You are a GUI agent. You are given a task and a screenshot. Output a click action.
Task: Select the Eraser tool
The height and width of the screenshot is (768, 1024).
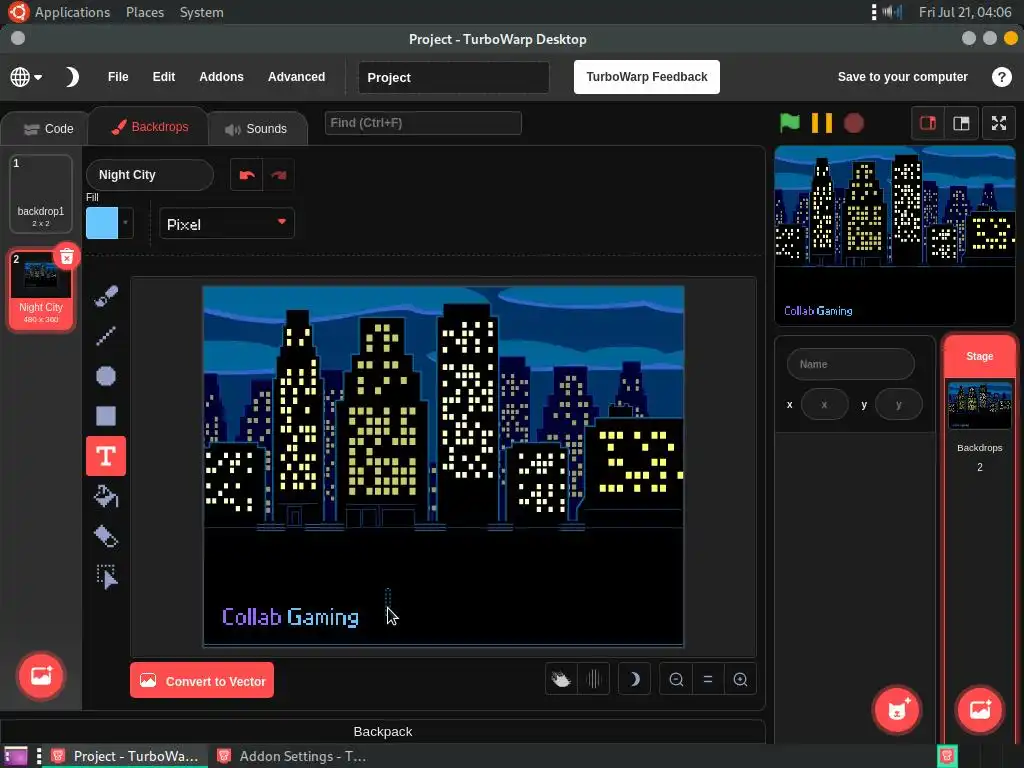pyautogui.click(x=106, y=537)
